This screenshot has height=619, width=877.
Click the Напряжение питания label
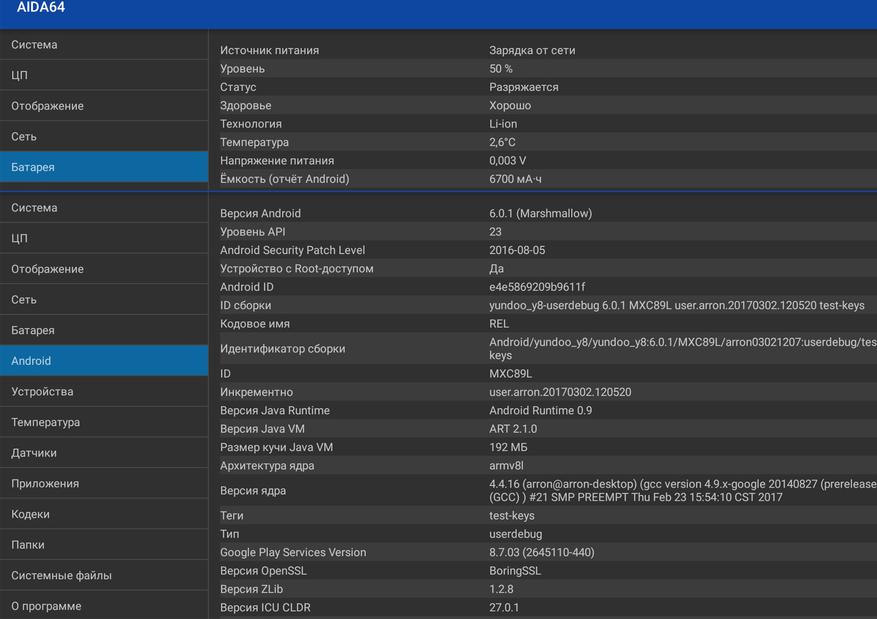click(277, 161)
